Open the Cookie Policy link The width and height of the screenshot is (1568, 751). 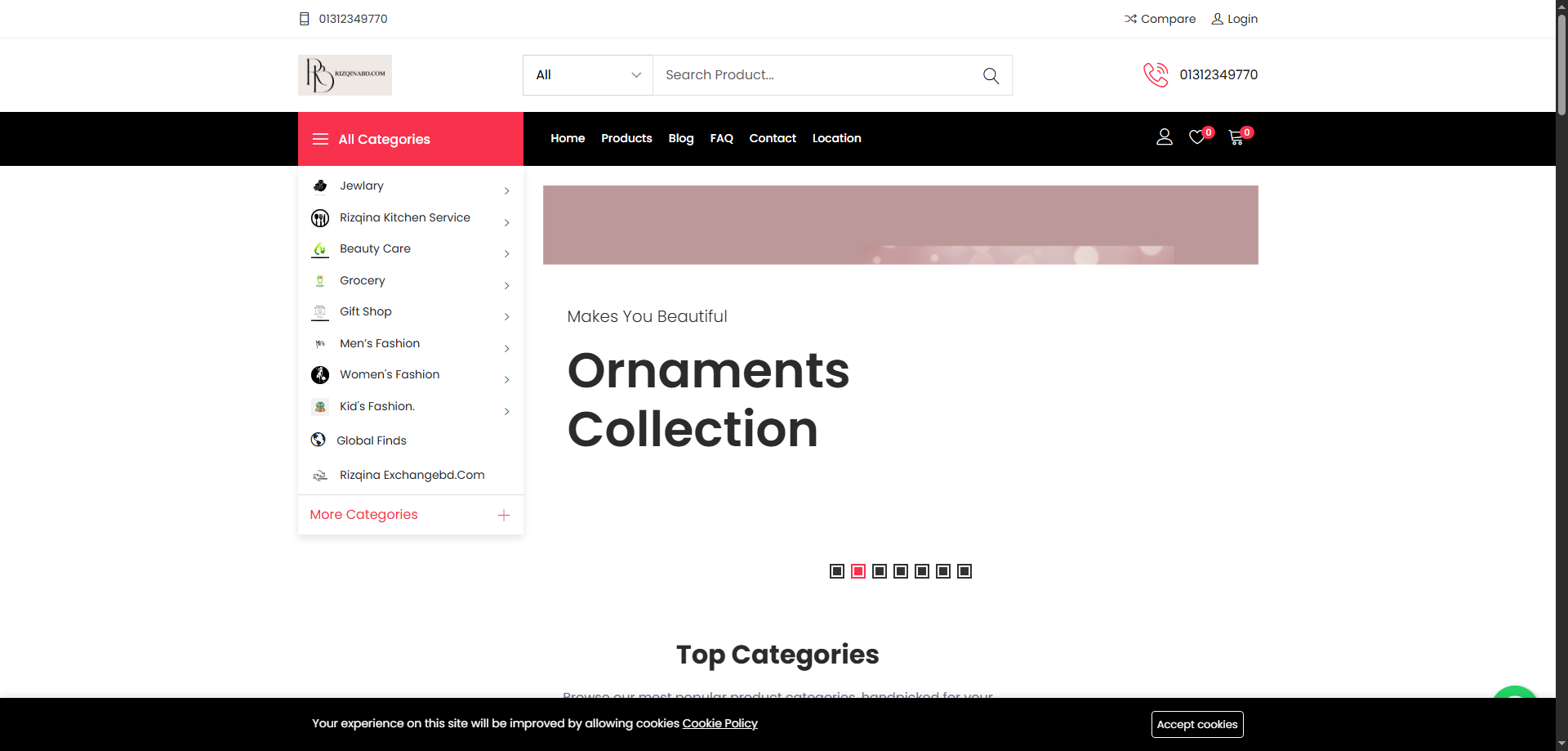(x=719, y=723)
